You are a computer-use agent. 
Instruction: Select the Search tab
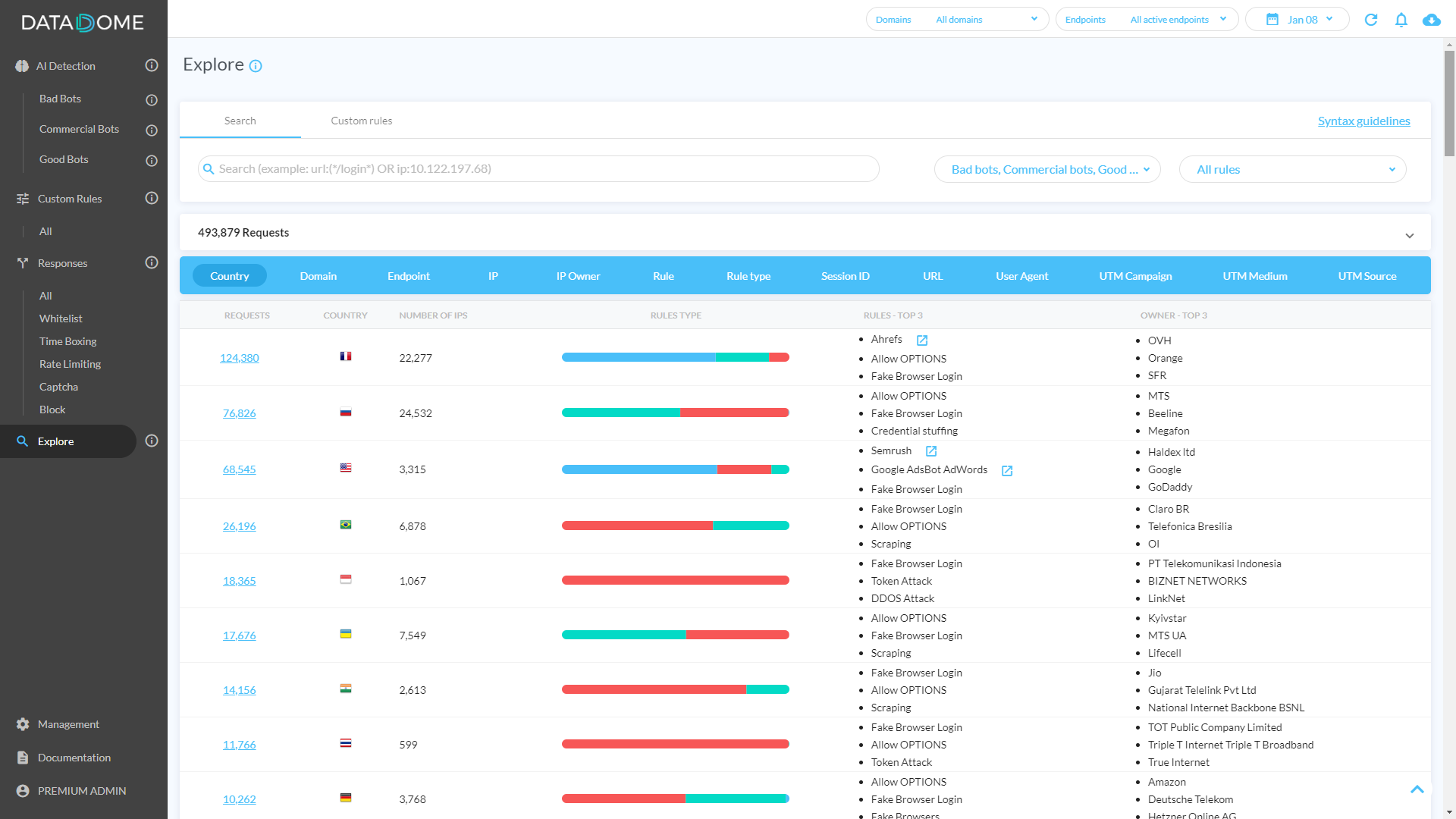(x=240, y=121)
